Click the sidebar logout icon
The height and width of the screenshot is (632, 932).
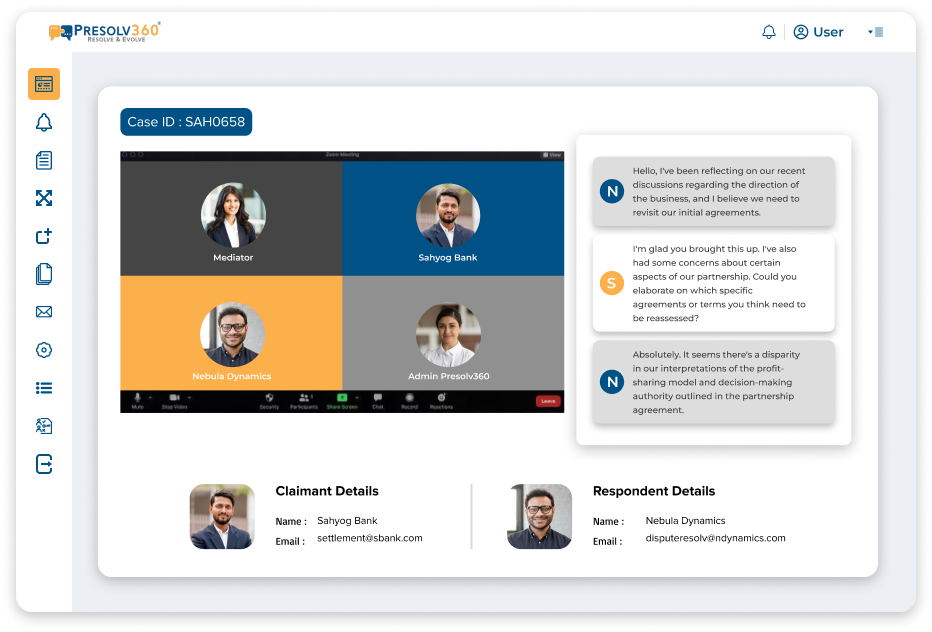click(44, 464)
